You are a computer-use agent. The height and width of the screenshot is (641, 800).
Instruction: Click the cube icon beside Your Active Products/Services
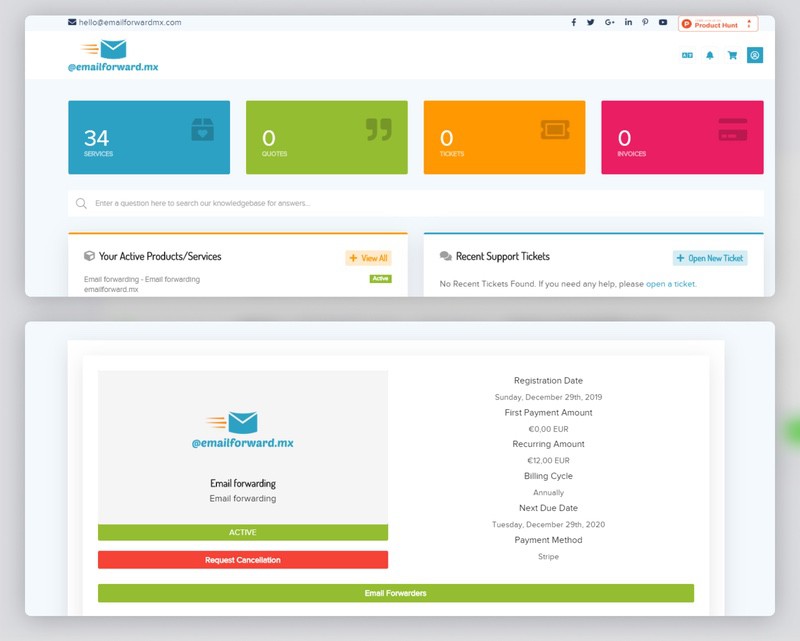pos(89,256)
